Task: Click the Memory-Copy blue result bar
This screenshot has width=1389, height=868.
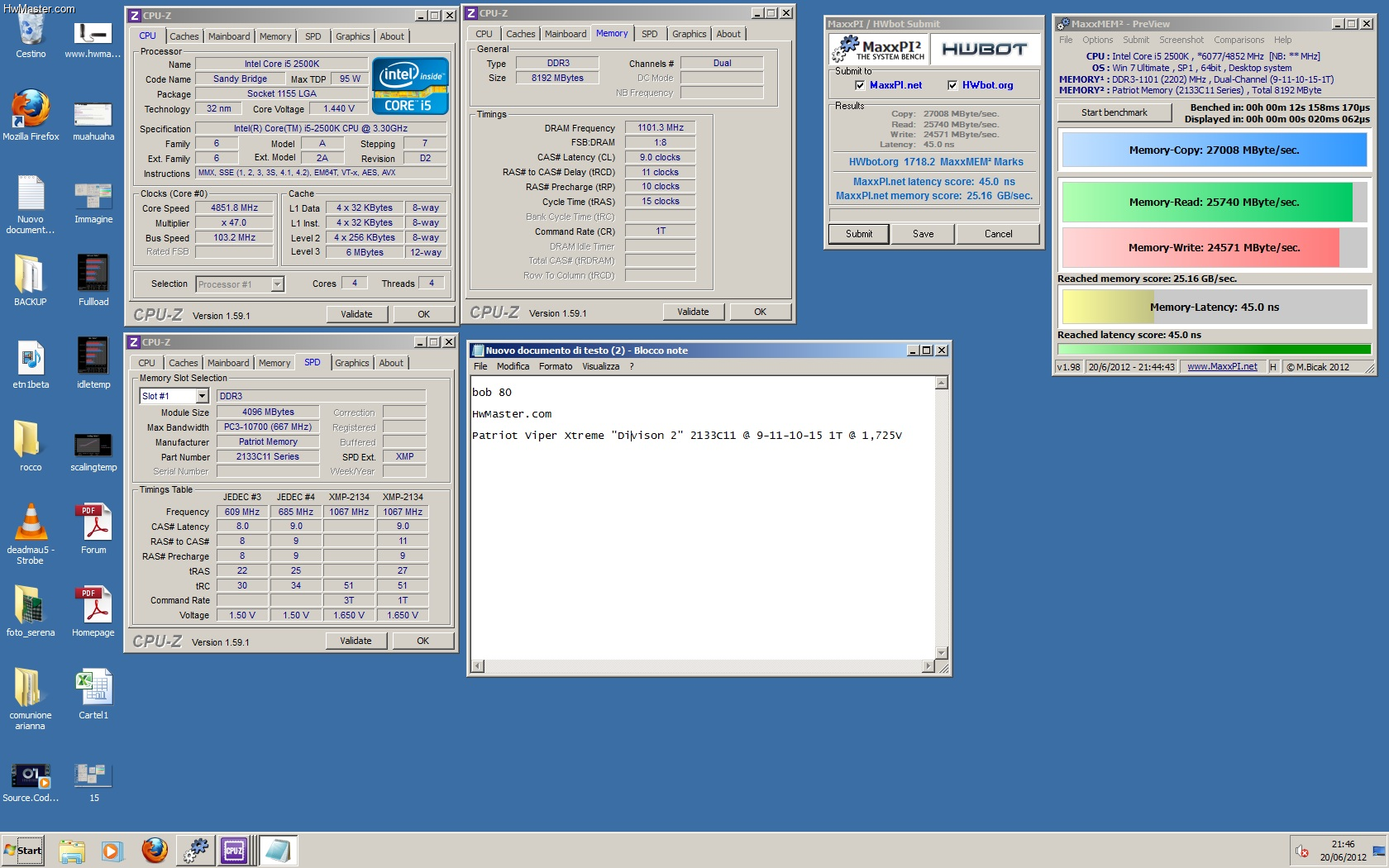Action: (1214, 150)
